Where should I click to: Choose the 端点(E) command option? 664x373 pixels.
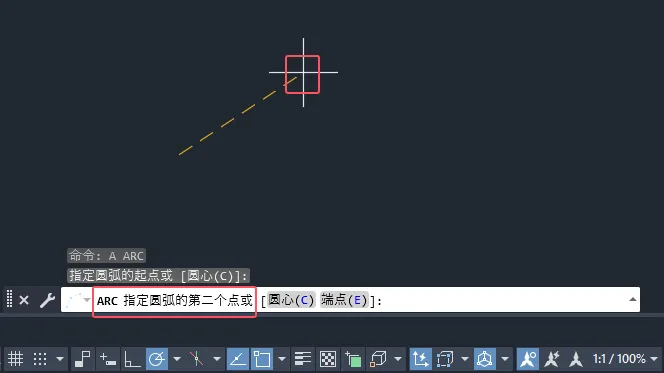coord(344,300)
